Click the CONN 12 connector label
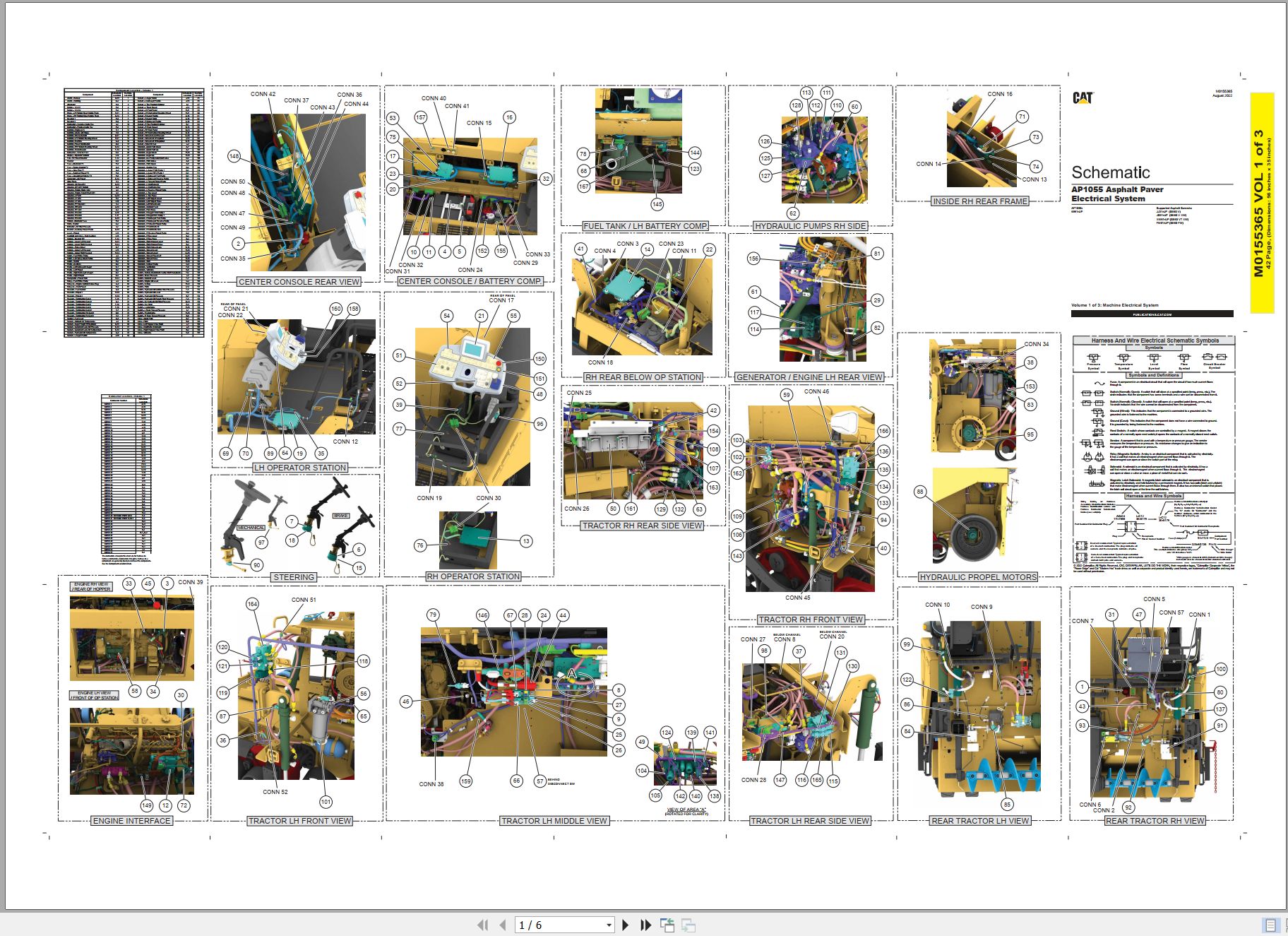The width and height of the screenshot is (1288, 936). (x=345, y=442)
